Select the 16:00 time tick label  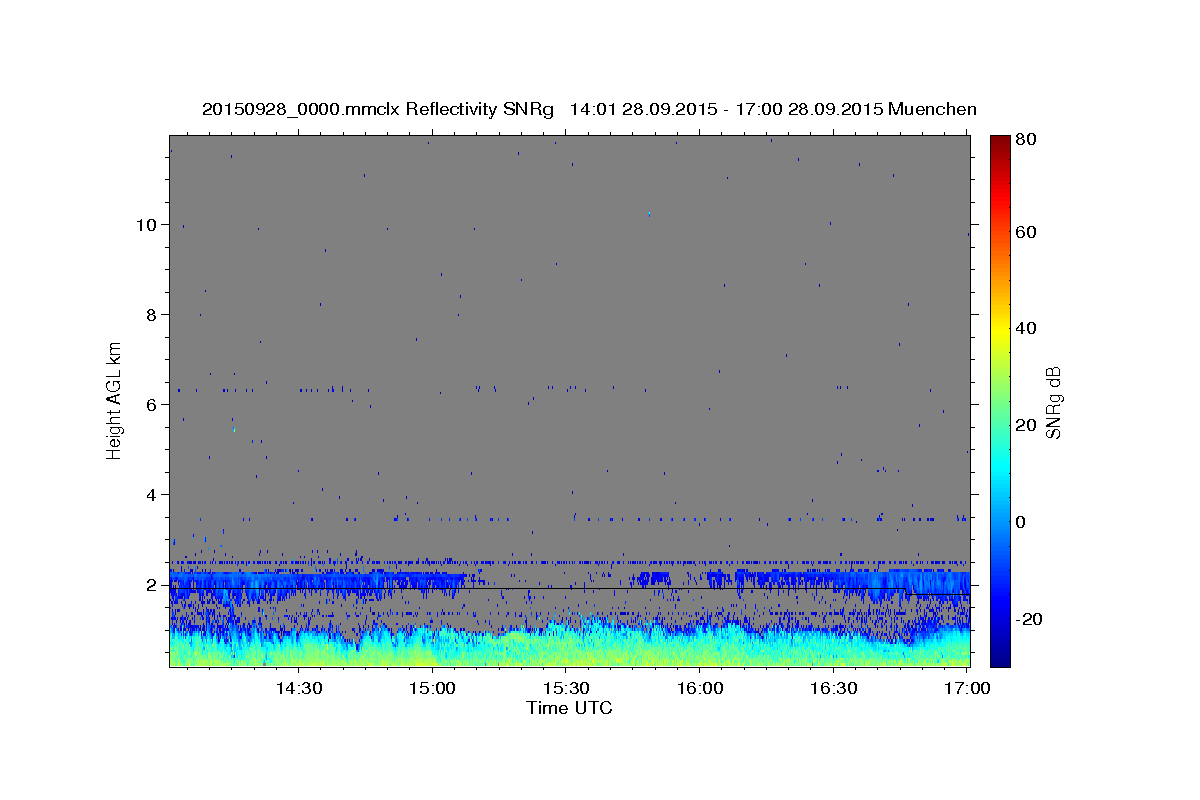coord(699,688)
